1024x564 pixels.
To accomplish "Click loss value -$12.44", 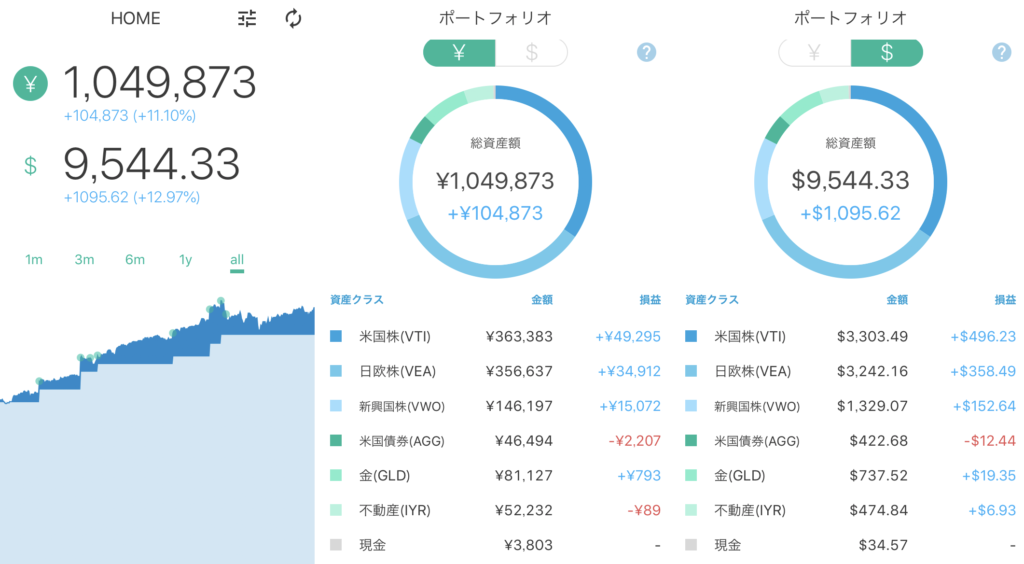I will click(989, 441).
